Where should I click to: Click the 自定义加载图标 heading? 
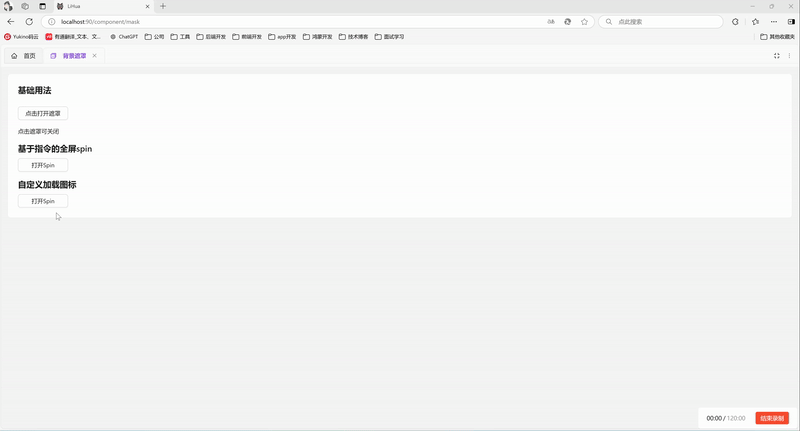[47, 185]
